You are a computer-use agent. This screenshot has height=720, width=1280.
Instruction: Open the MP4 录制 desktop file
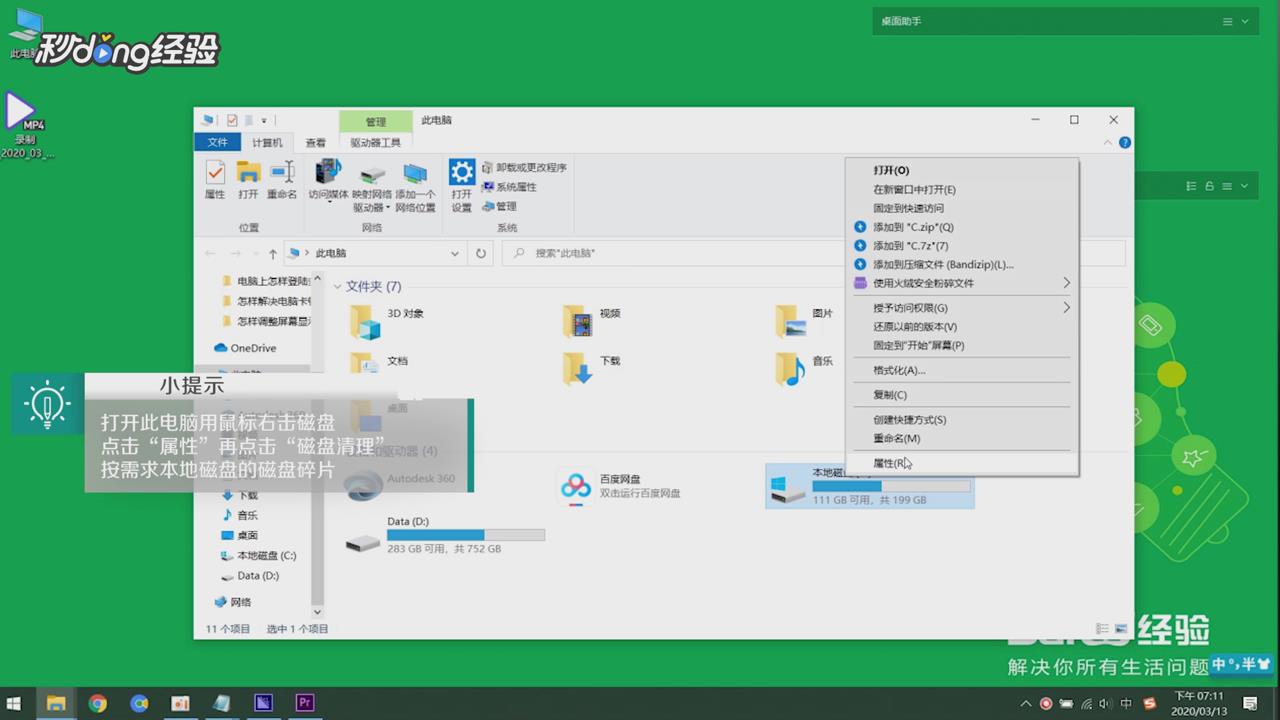click(26, 125)
